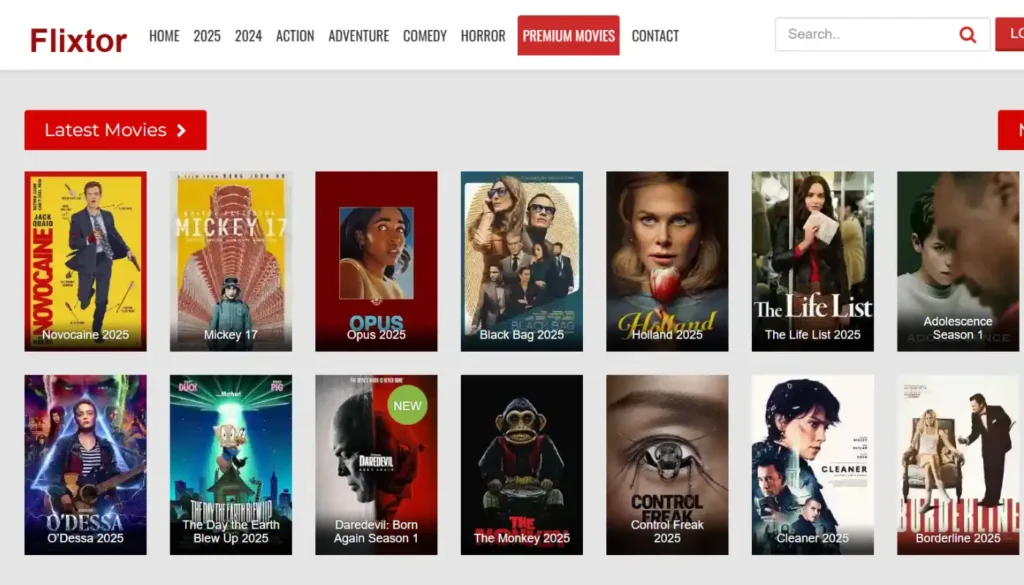Open the Cleaner 2025 poster

(x=812, y=465)
